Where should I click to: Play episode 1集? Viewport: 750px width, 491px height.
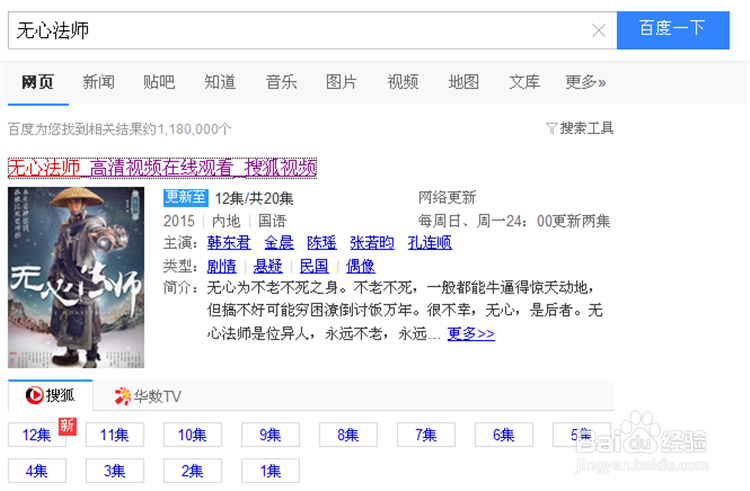271,471
